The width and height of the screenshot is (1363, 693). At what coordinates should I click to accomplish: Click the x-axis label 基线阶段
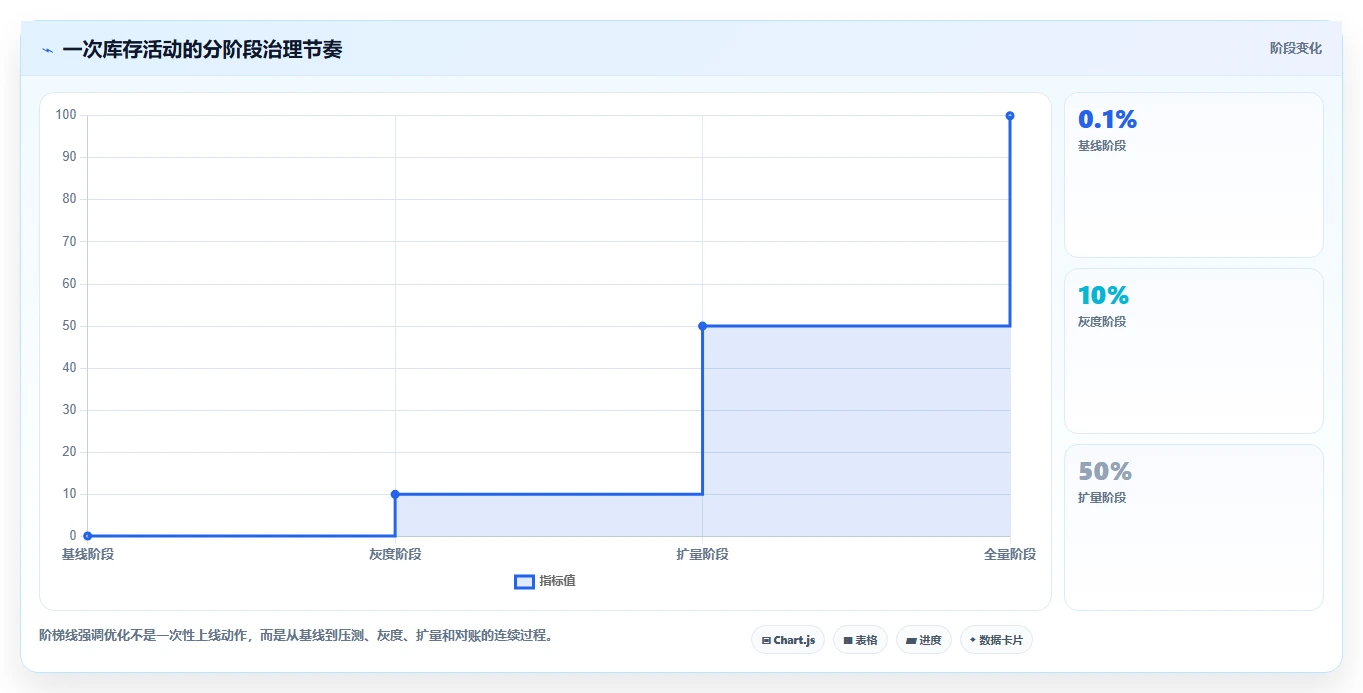[88, 554]
